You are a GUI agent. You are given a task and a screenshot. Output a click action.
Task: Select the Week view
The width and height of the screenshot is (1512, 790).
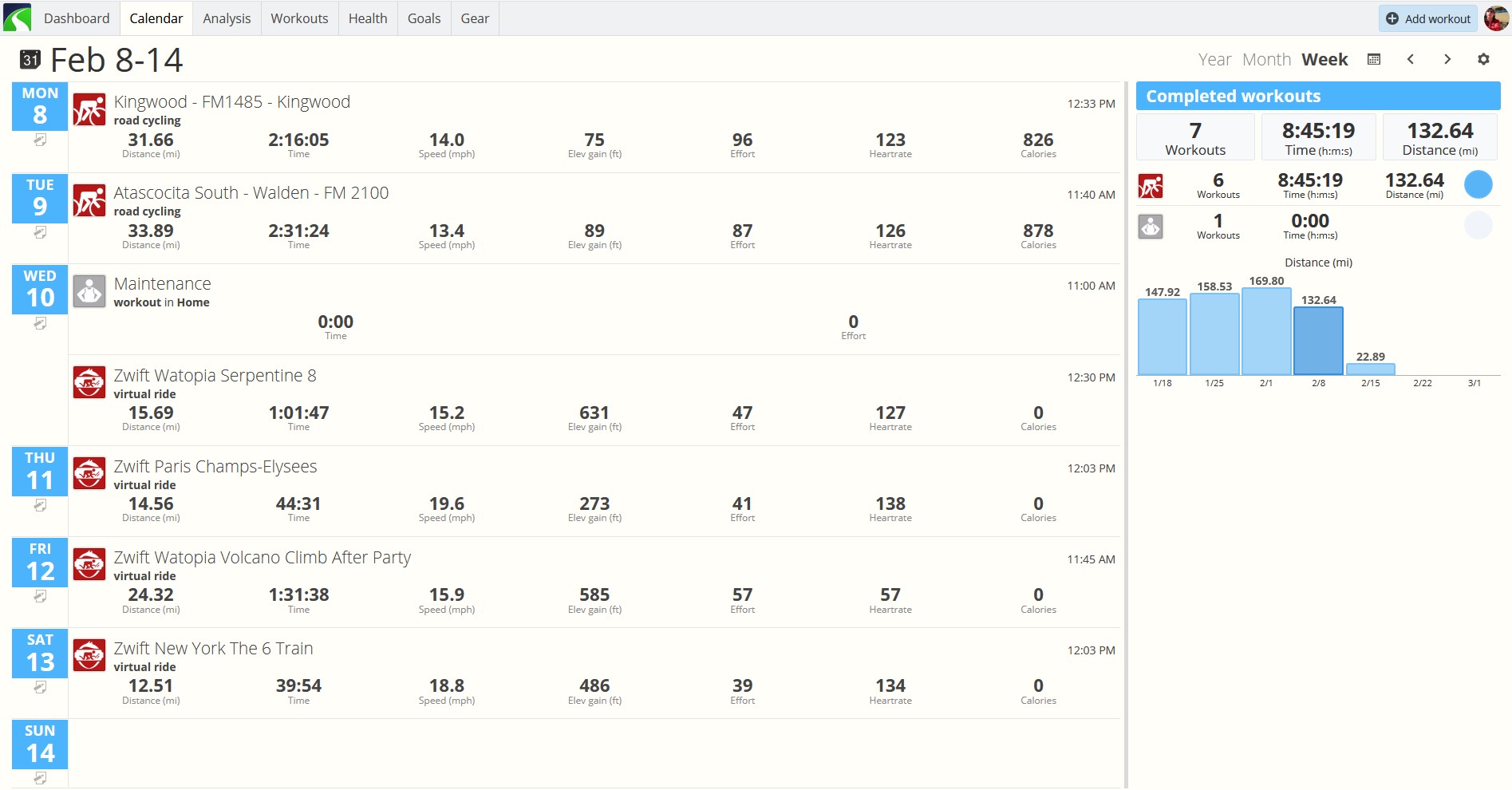point(1324,60)
